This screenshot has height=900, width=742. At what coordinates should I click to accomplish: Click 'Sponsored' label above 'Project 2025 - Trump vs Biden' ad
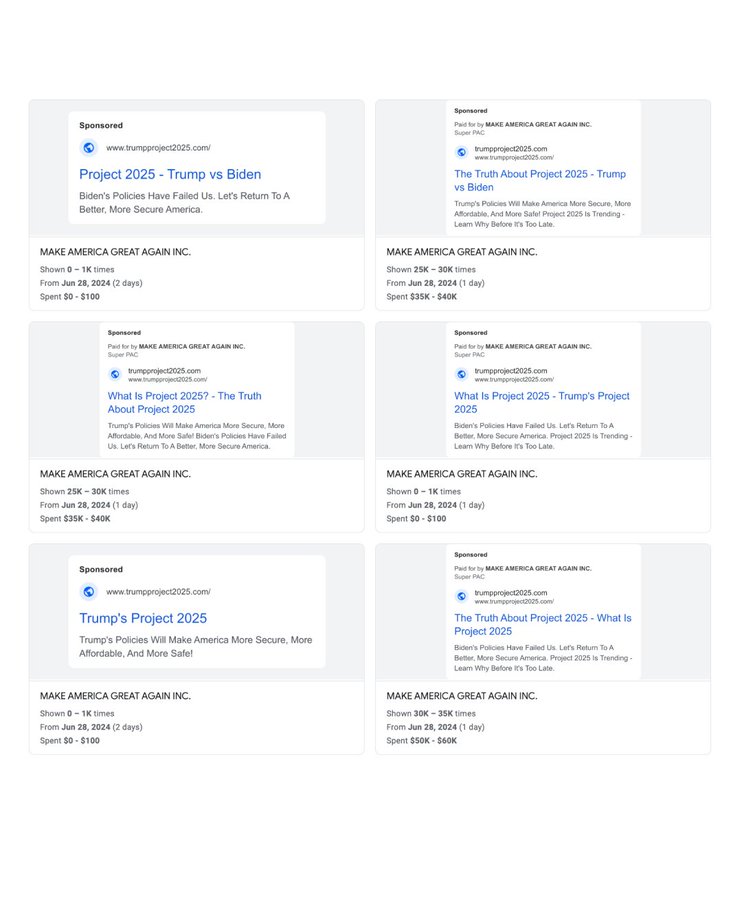coord(101,125)
